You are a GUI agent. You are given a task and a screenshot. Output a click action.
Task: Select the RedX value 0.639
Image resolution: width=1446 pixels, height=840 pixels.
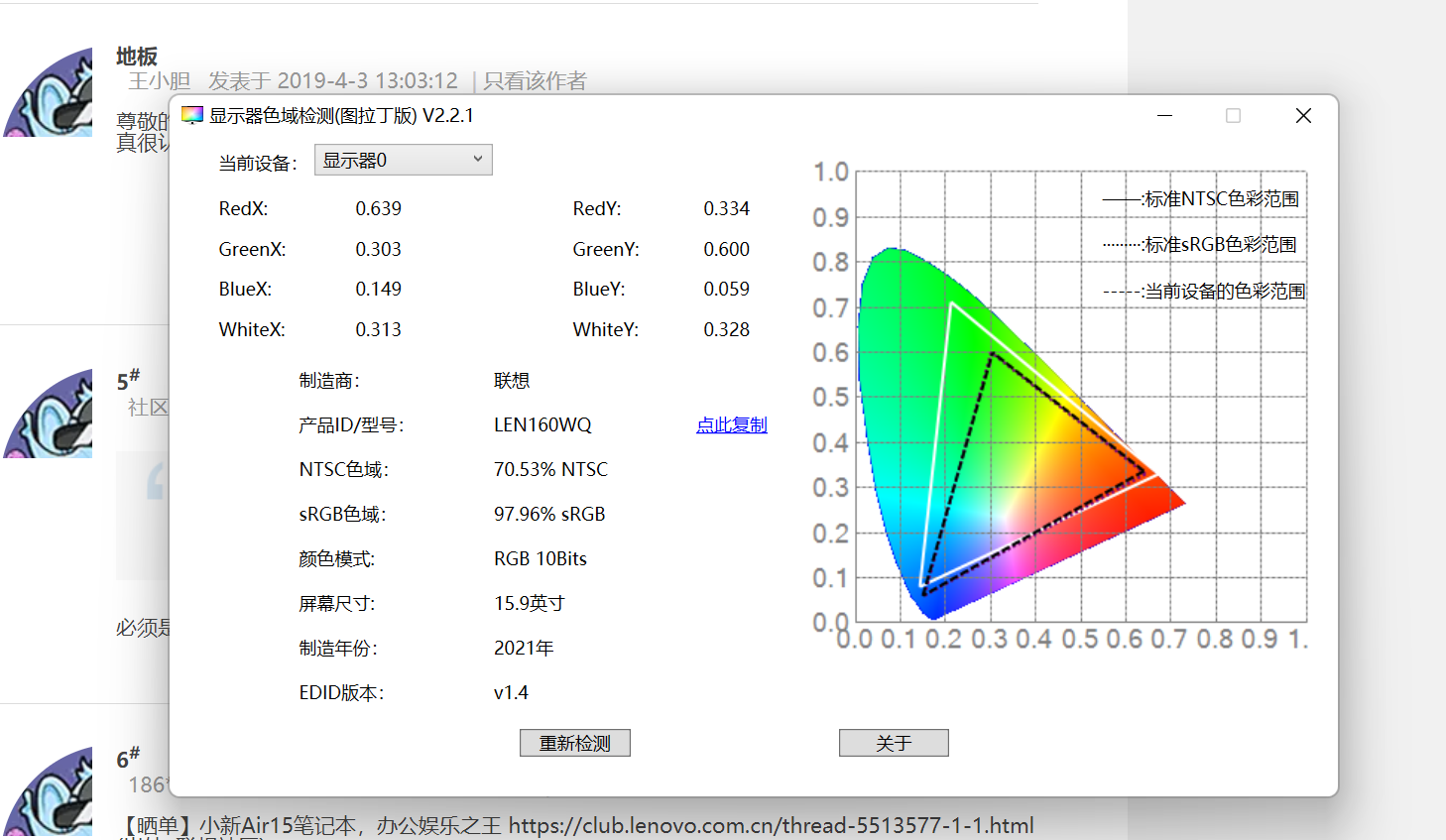tap(378, 208)
